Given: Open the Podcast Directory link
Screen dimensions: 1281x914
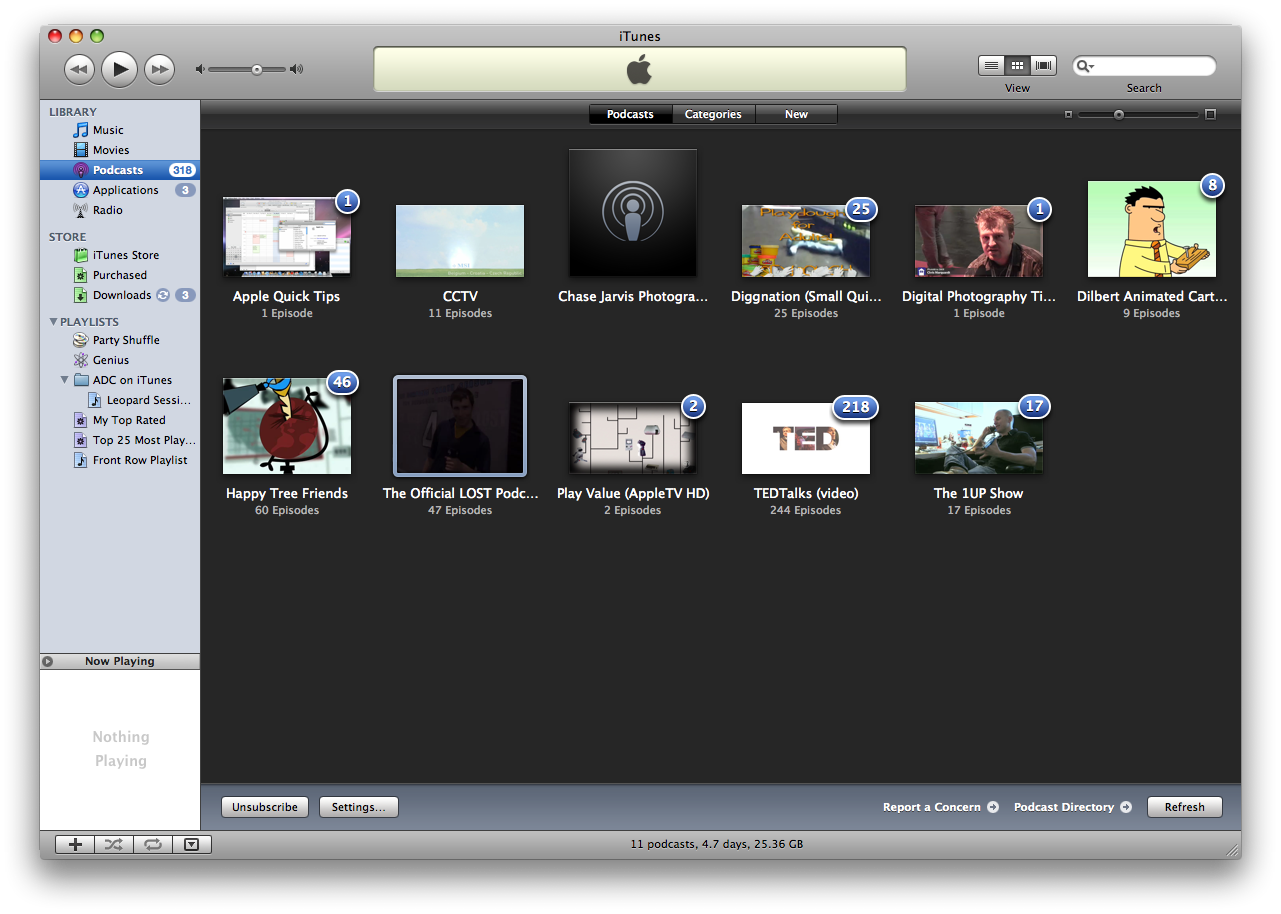Looking at the screenshot, I should click(x=1072, y=807).
